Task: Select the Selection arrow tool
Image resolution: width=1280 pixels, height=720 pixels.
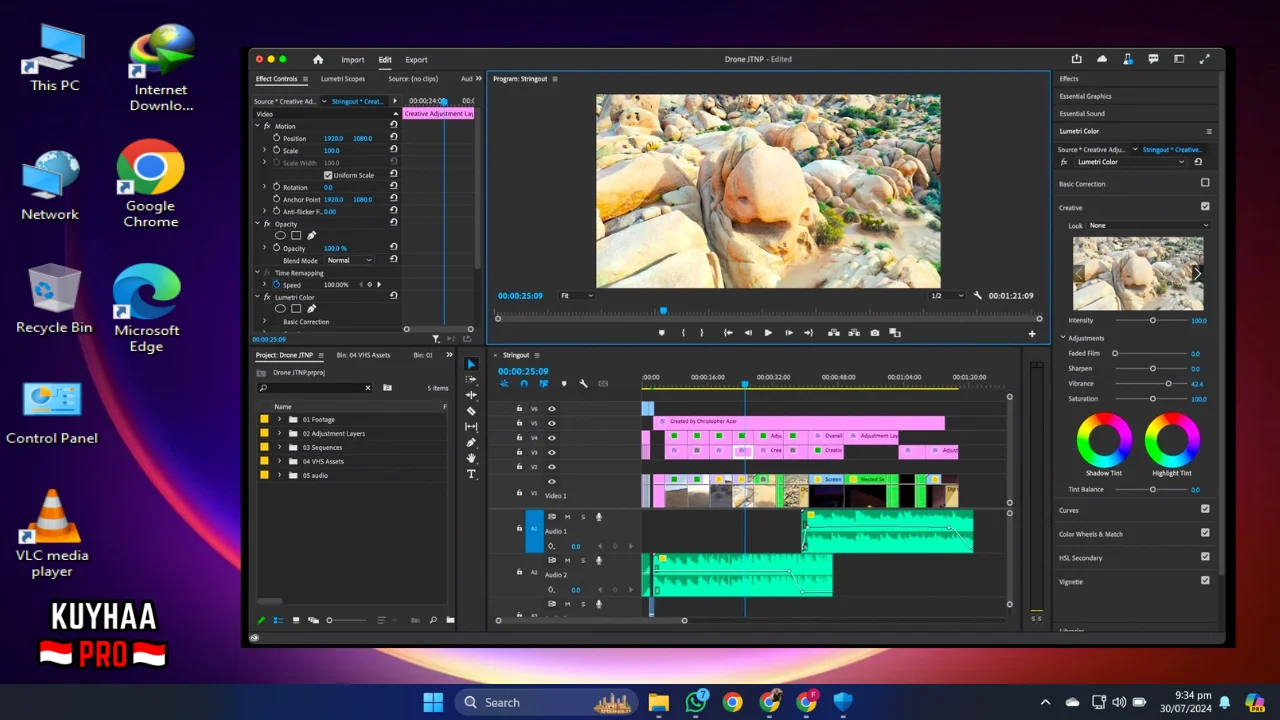Action: [x=471, y=364]
